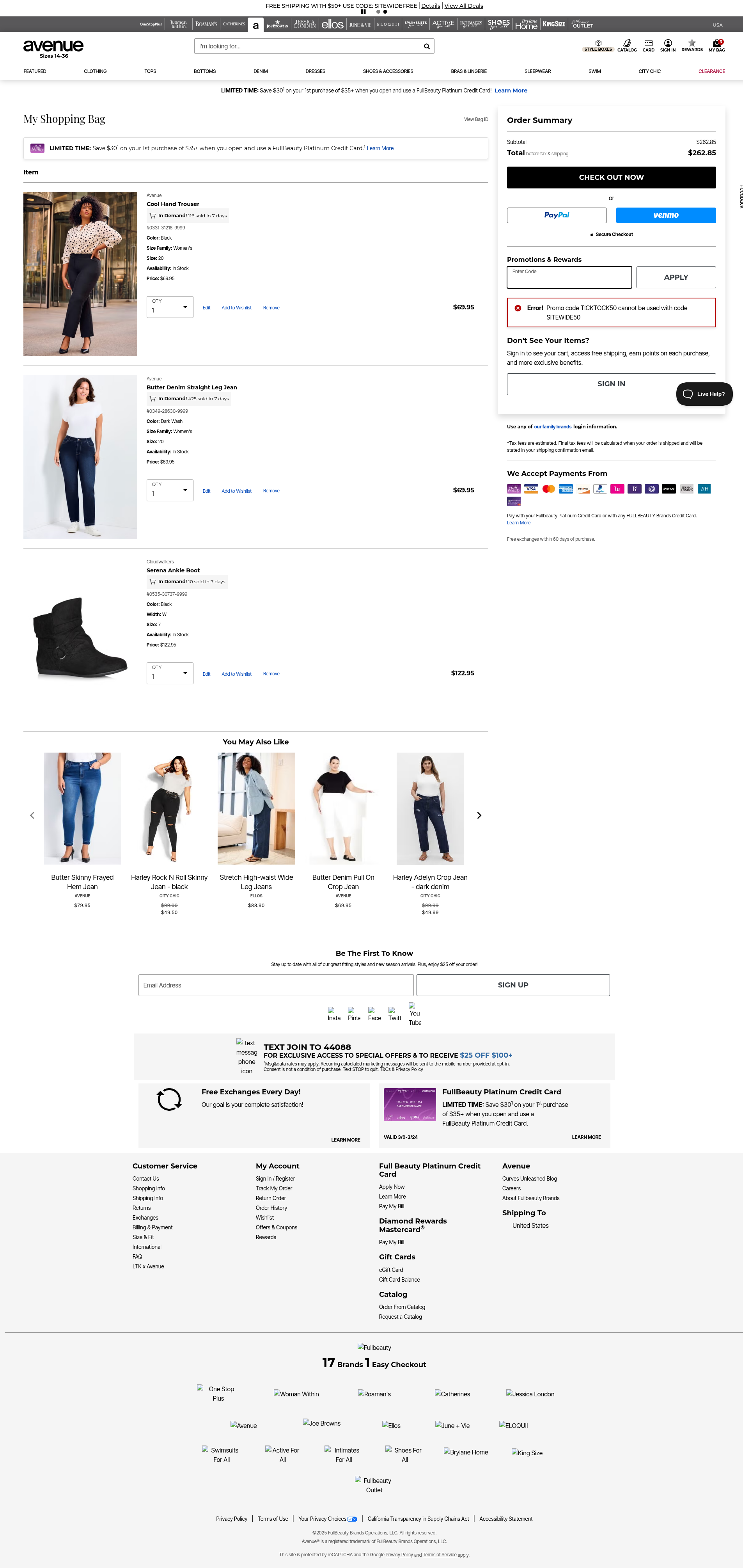This screenshot has height=1568, width=743.
Task: Expand quantity dropdown for Serena Ankle Boot
Action: point(170,673)
